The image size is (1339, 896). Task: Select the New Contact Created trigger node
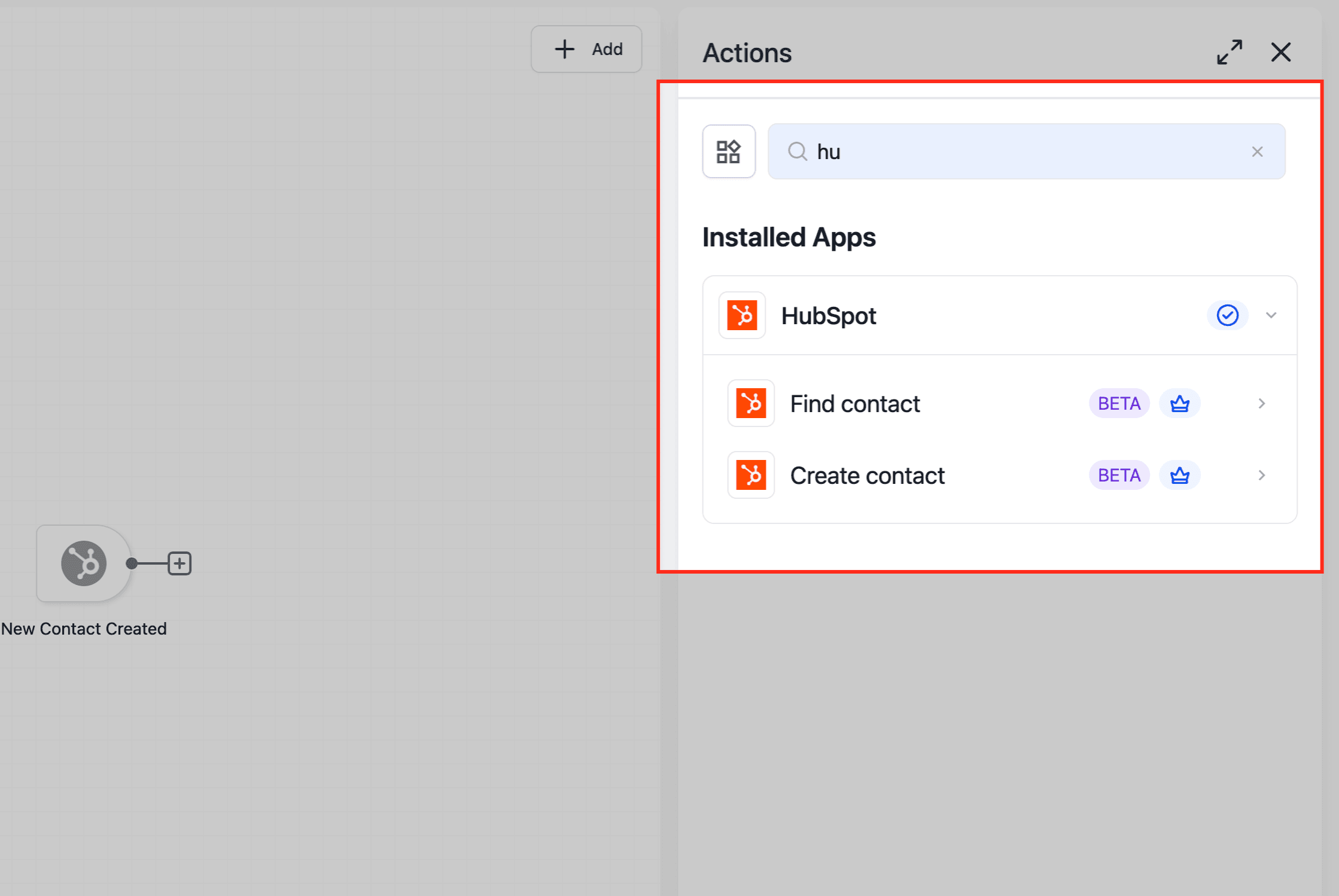pos(84,563)
